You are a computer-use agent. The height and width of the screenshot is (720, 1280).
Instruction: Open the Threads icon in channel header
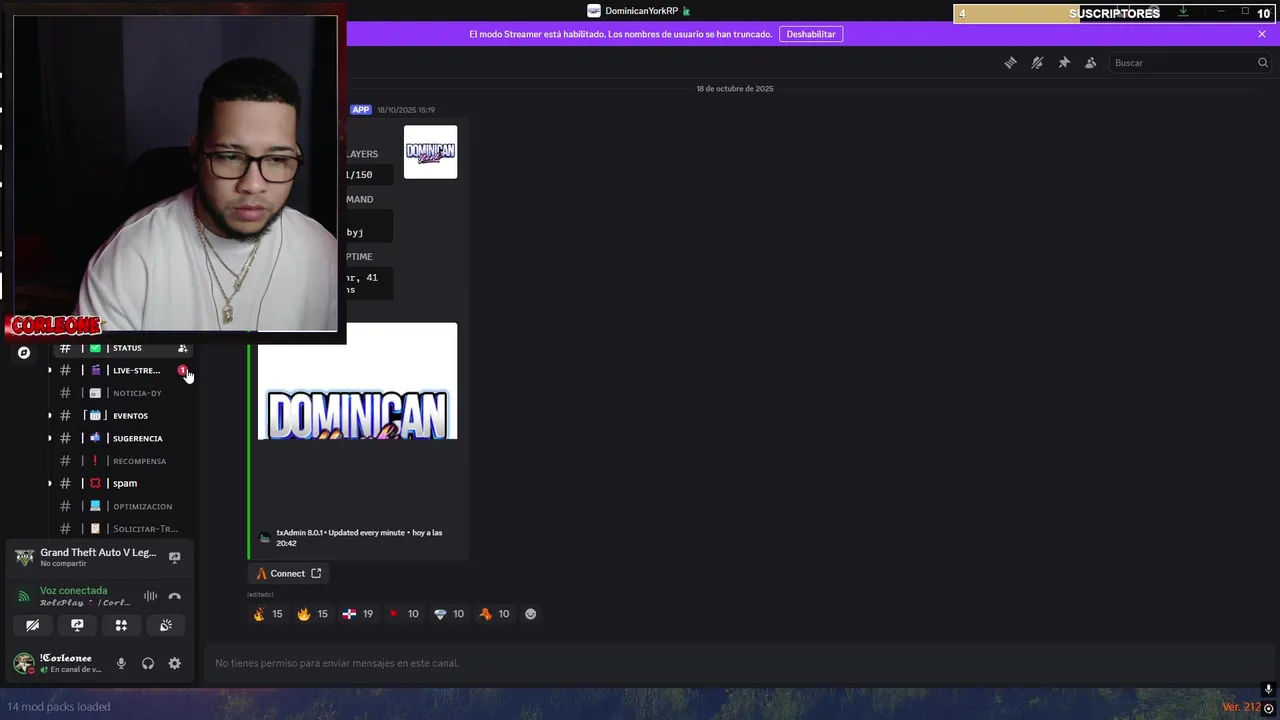tap(1010, 62)
